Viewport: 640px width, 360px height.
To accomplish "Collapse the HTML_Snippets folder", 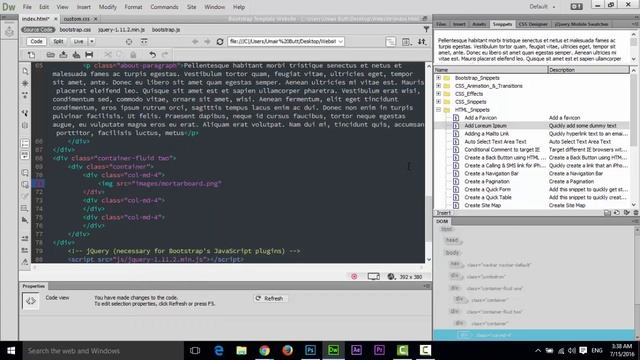I will pos(438,110).
